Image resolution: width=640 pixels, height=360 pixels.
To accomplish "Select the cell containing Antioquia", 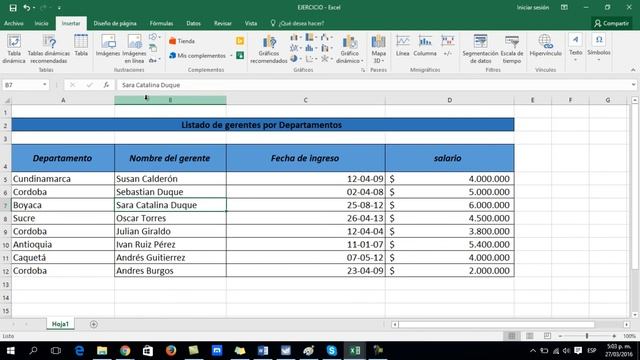I will coord(63,244).
